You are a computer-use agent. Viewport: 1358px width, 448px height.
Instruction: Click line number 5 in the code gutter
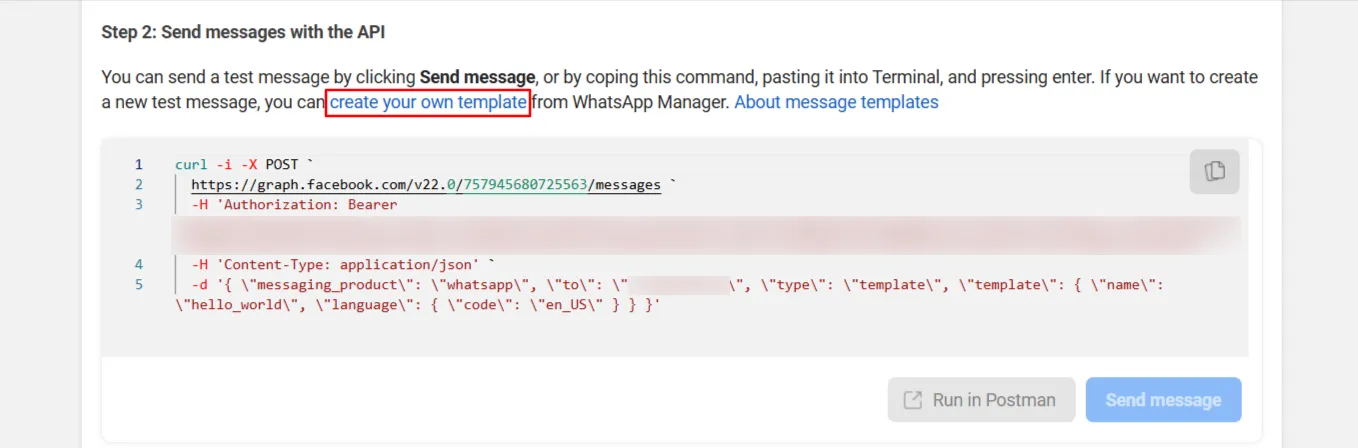tap(139, 284)
